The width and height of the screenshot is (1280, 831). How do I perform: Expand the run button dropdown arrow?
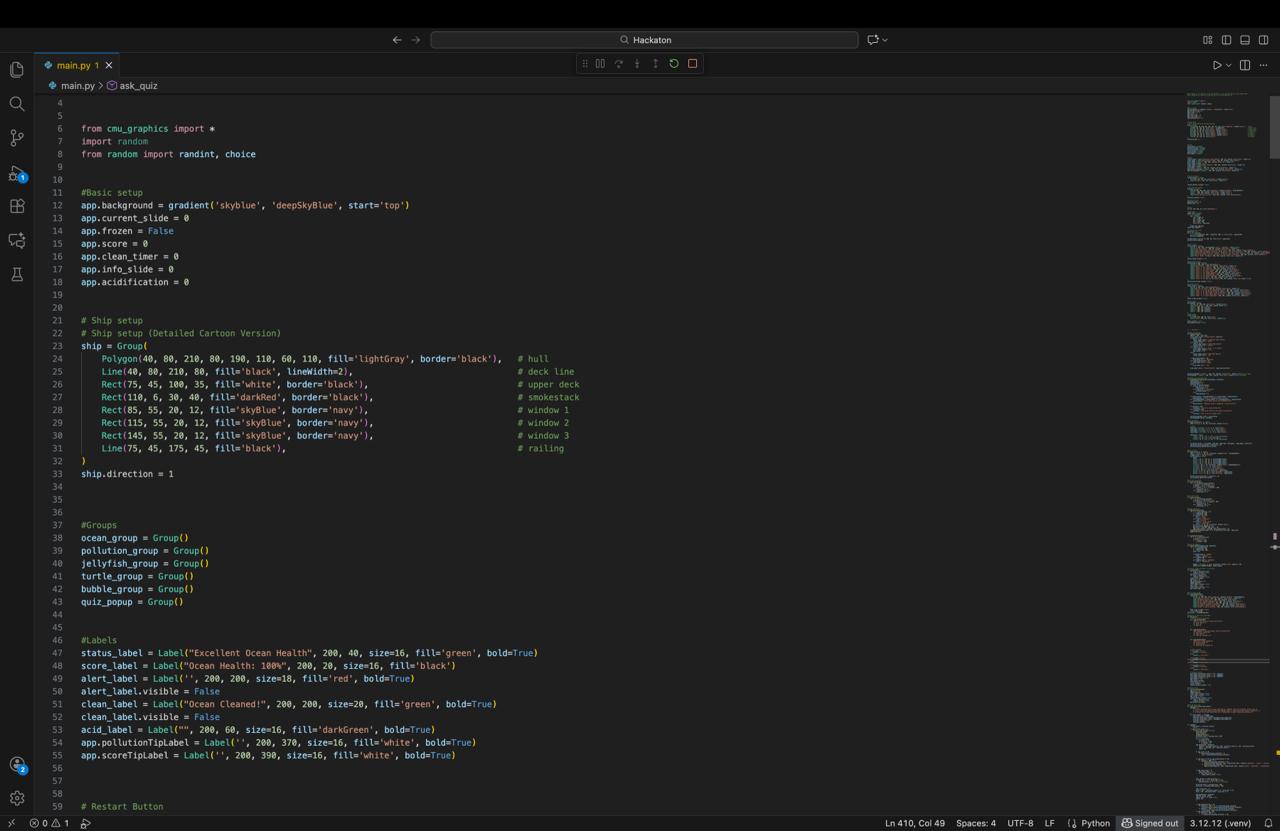click(1228, 65)
